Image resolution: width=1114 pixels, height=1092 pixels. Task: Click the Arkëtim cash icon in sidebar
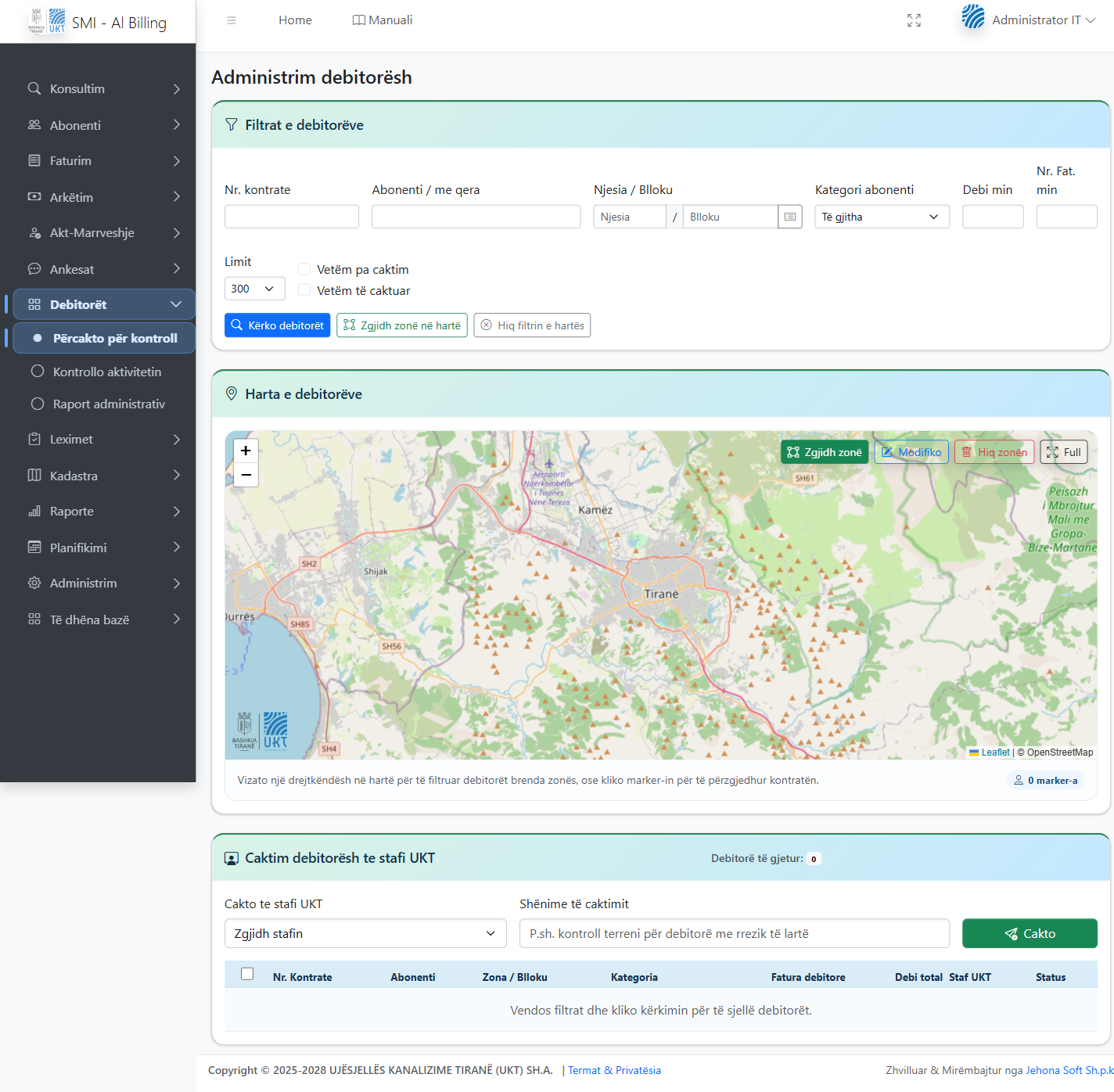(x=34, y=197)
